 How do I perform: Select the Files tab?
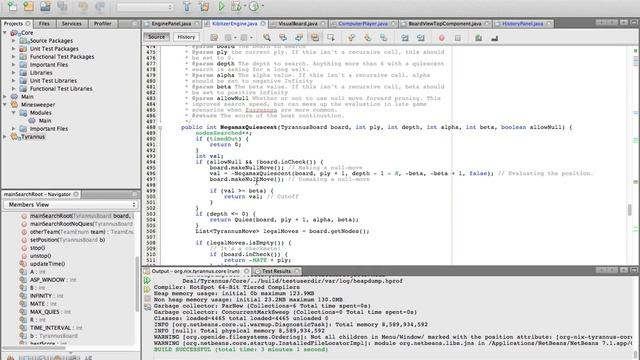pos(44,24)
